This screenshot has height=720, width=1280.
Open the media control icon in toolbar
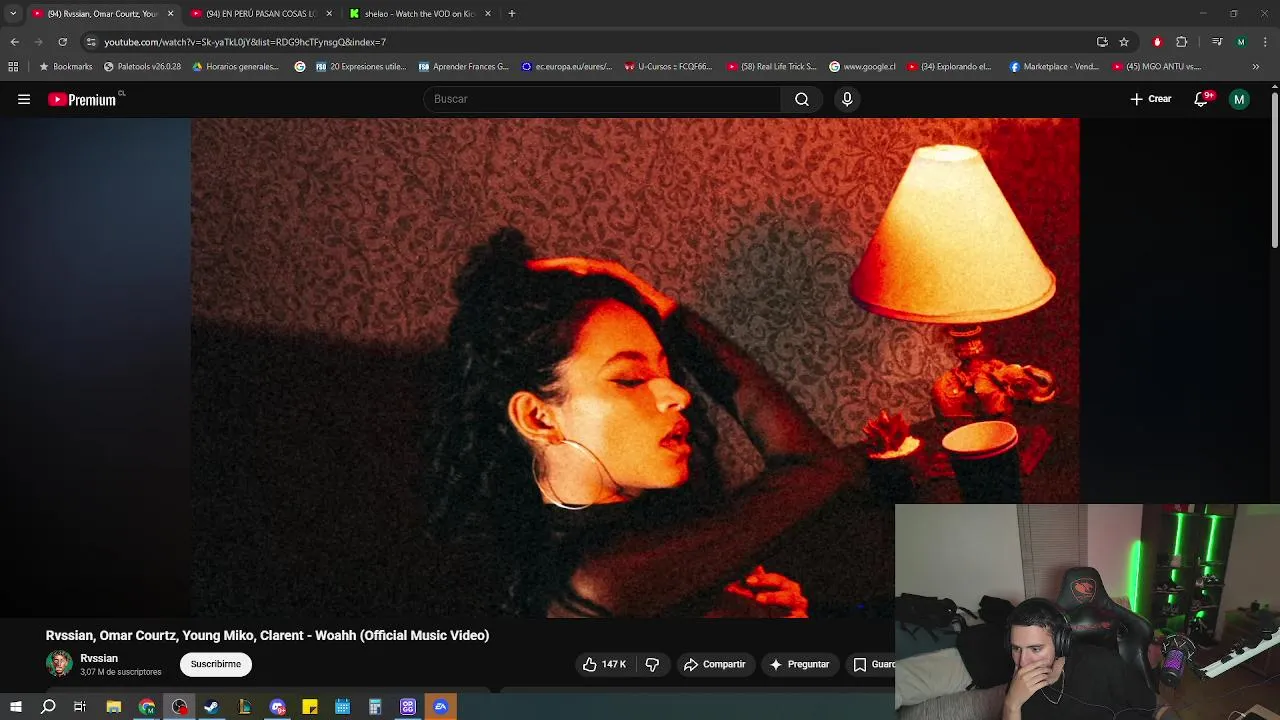click(1217, 42)
